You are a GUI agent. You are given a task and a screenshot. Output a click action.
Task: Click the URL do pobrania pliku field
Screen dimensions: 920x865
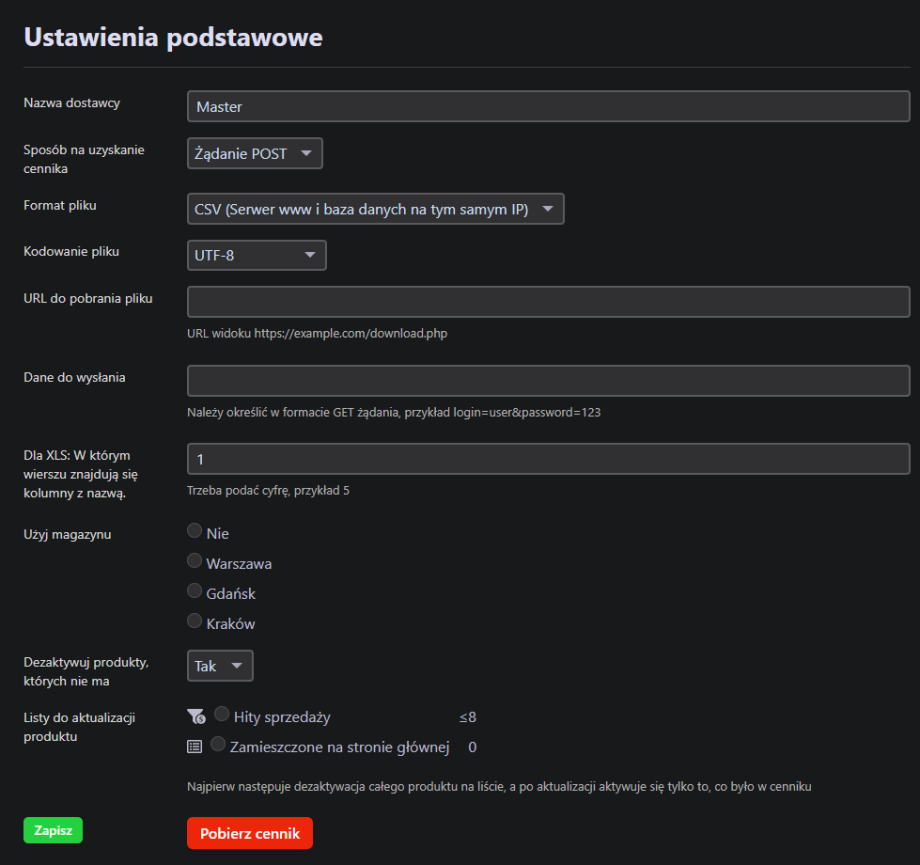548,302
